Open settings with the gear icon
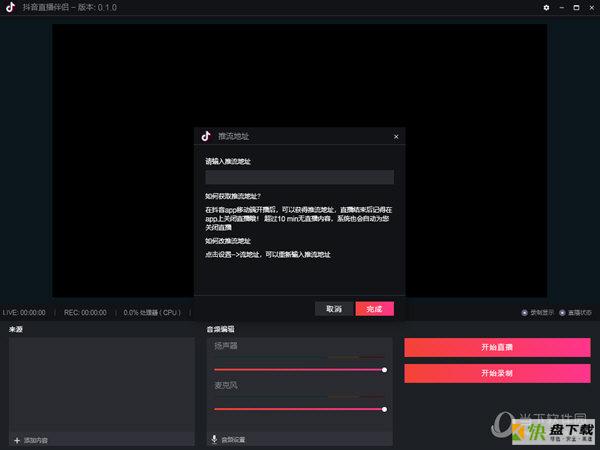Viewport: 600px width, 450px height. 546,8
